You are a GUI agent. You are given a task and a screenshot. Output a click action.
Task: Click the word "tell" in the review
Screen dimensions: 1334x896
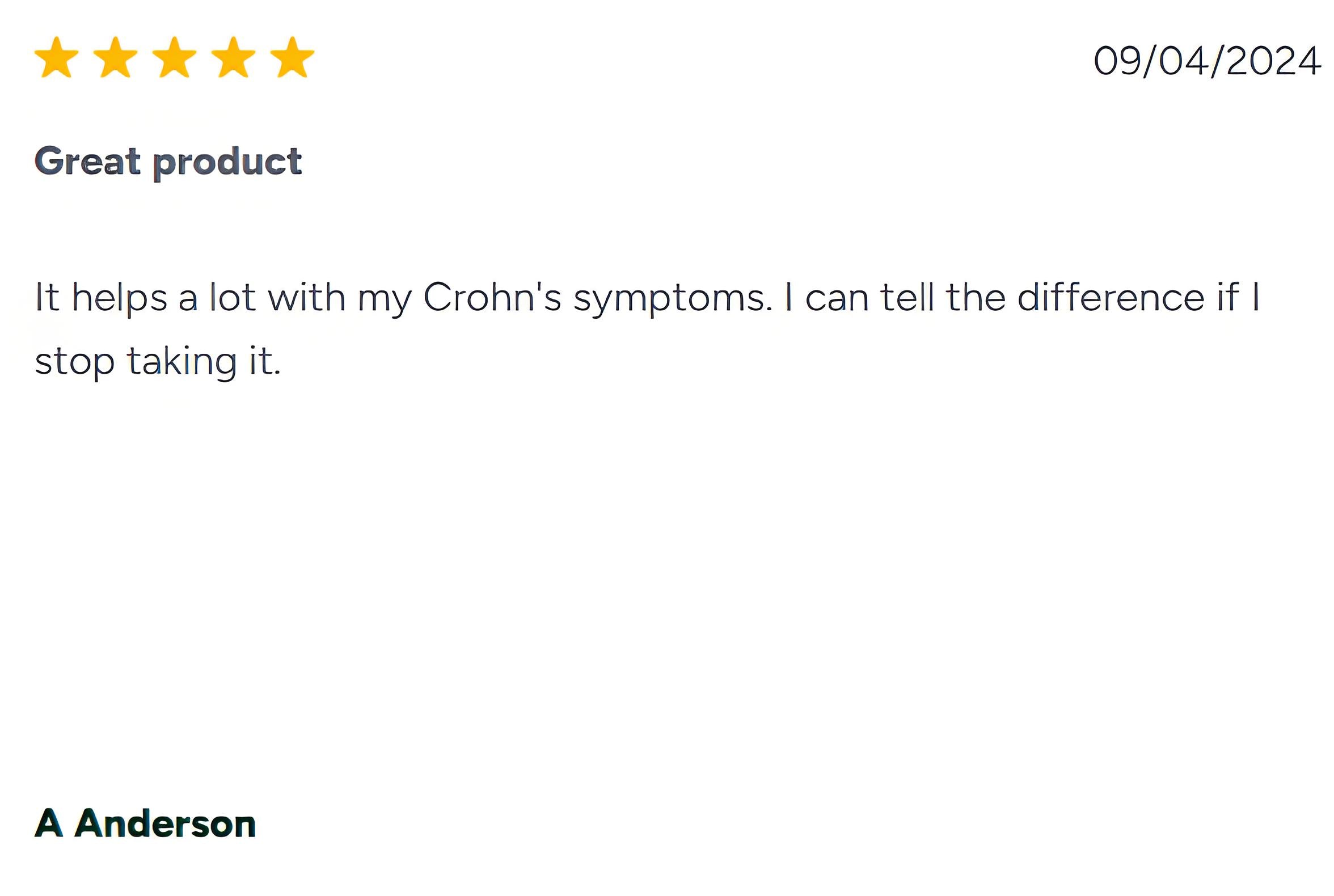tap(907, 297)
